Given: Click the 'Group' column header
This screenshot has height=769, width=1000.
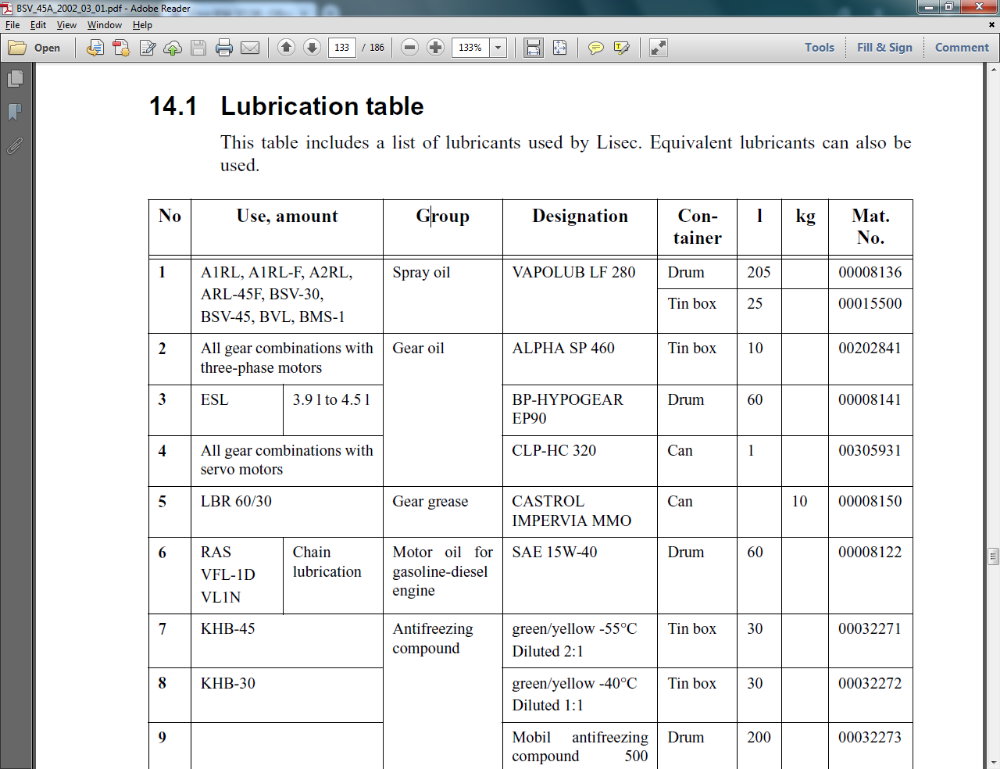Looking at the screenshot, I should pyautogui.click(x=443, y=216).
